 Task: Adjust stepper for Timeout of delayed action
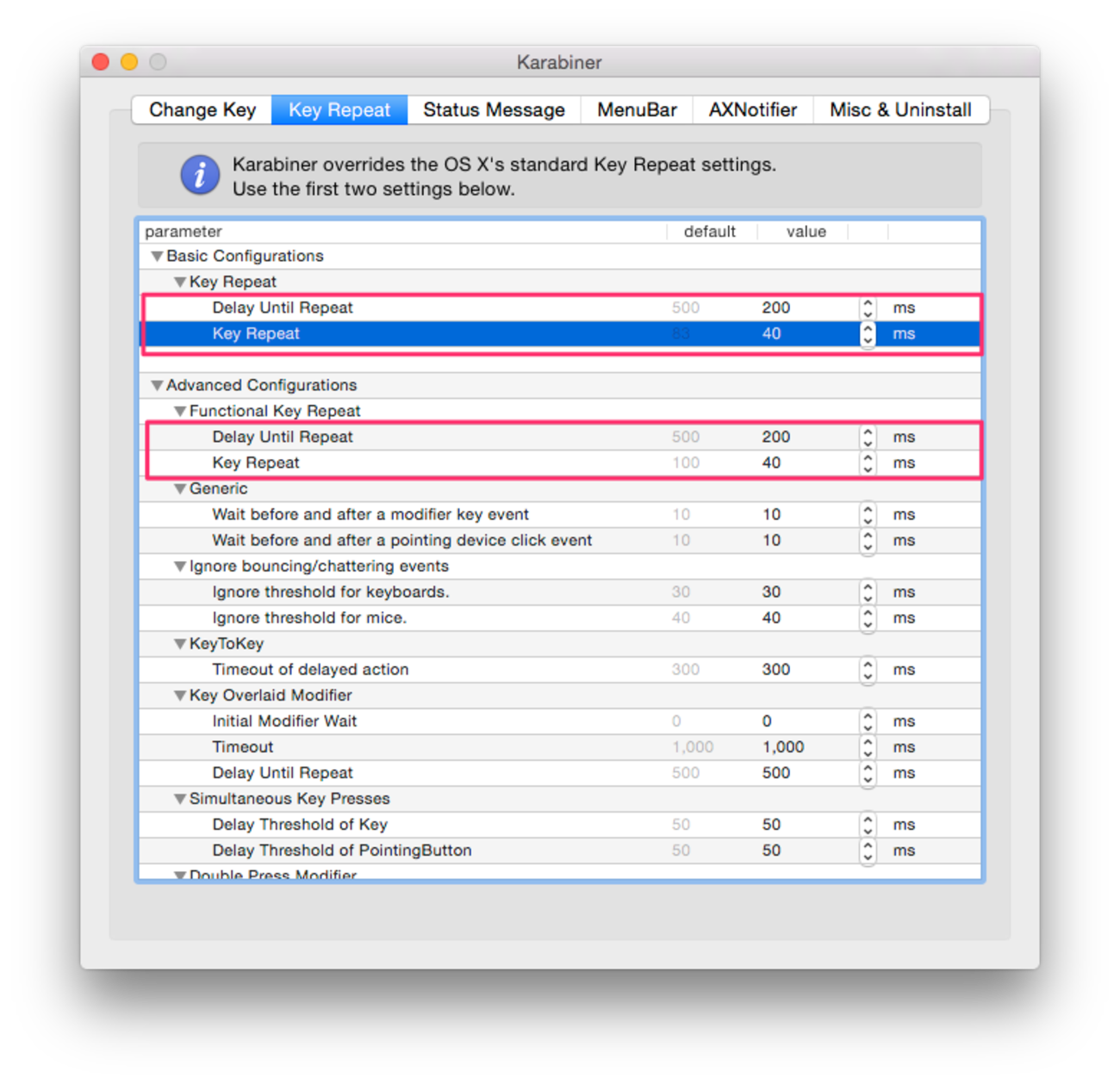click(868, 670)
